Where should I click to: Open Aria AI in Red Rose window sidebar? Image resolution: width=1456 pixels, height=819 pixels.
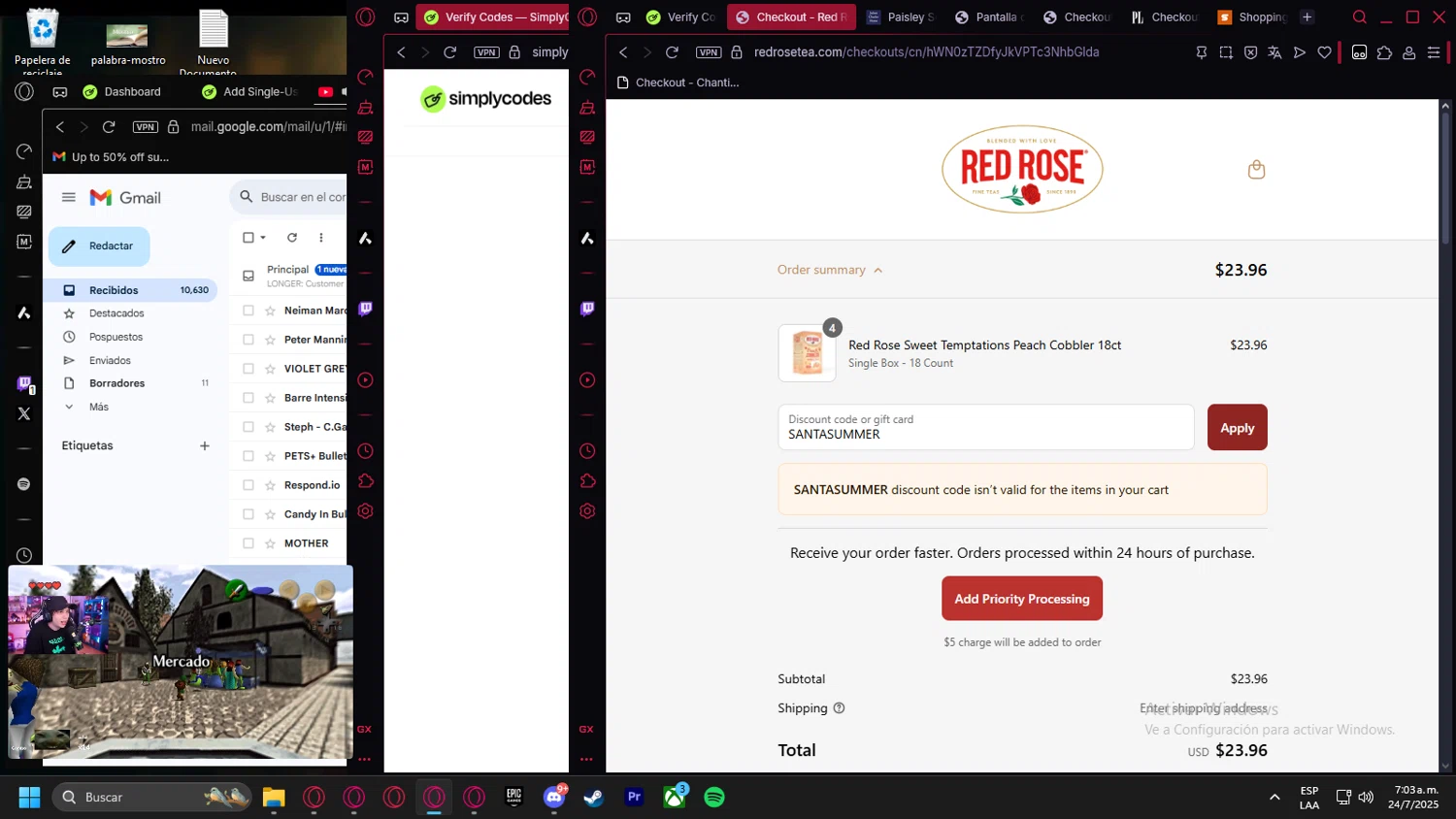587,238
